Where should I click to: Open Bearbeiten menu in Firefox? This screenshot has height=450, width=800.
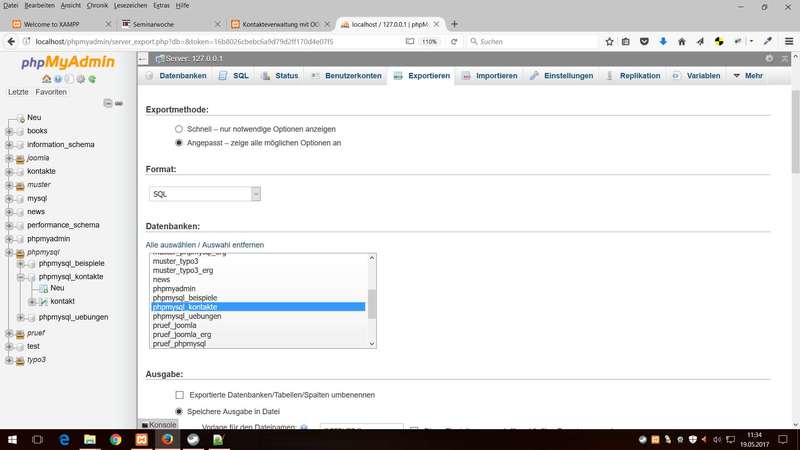pos(39,5)
